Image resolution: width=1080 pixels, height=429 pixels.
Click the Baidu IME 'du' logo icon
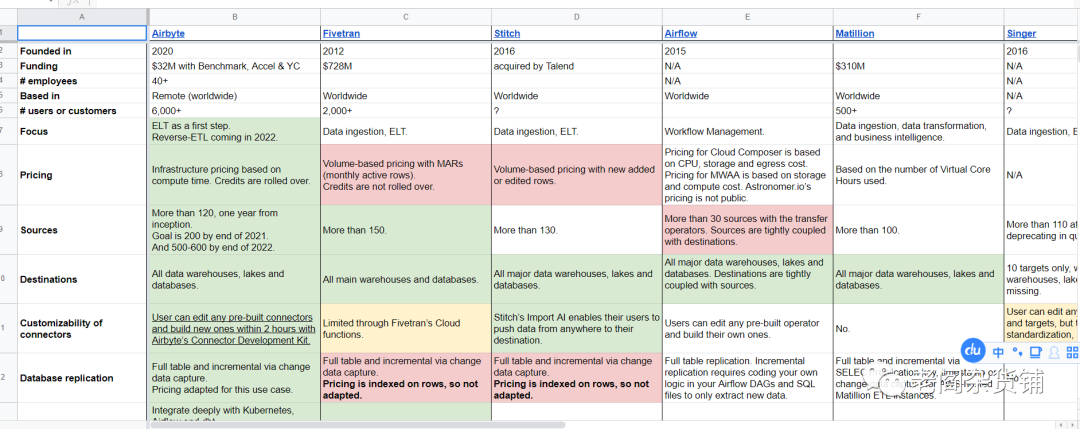coord(973,351)
